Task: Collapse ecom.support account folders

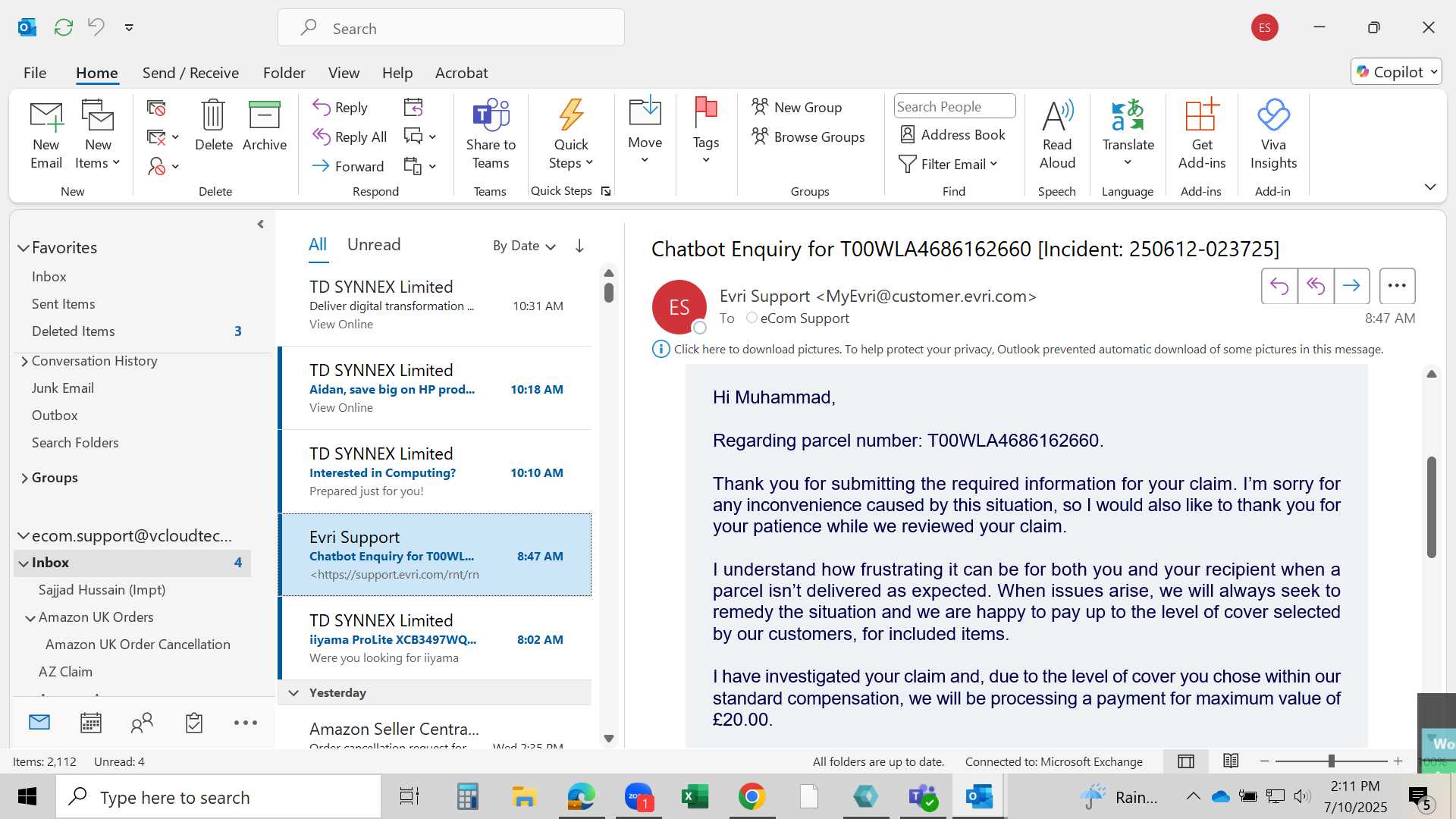Action: 24,536
